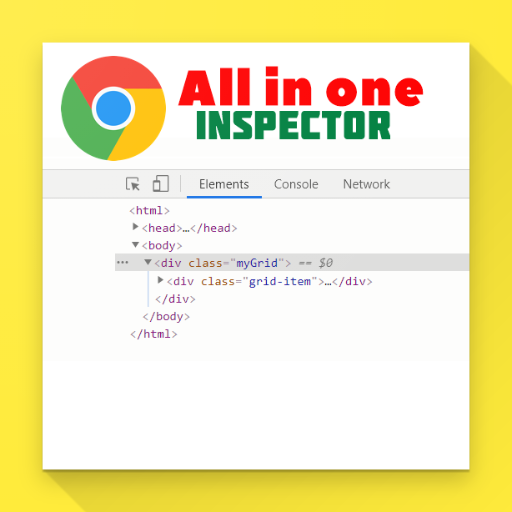Click the == $0 marker text
Screen dimensions: 512x512
tap(315, 263)
